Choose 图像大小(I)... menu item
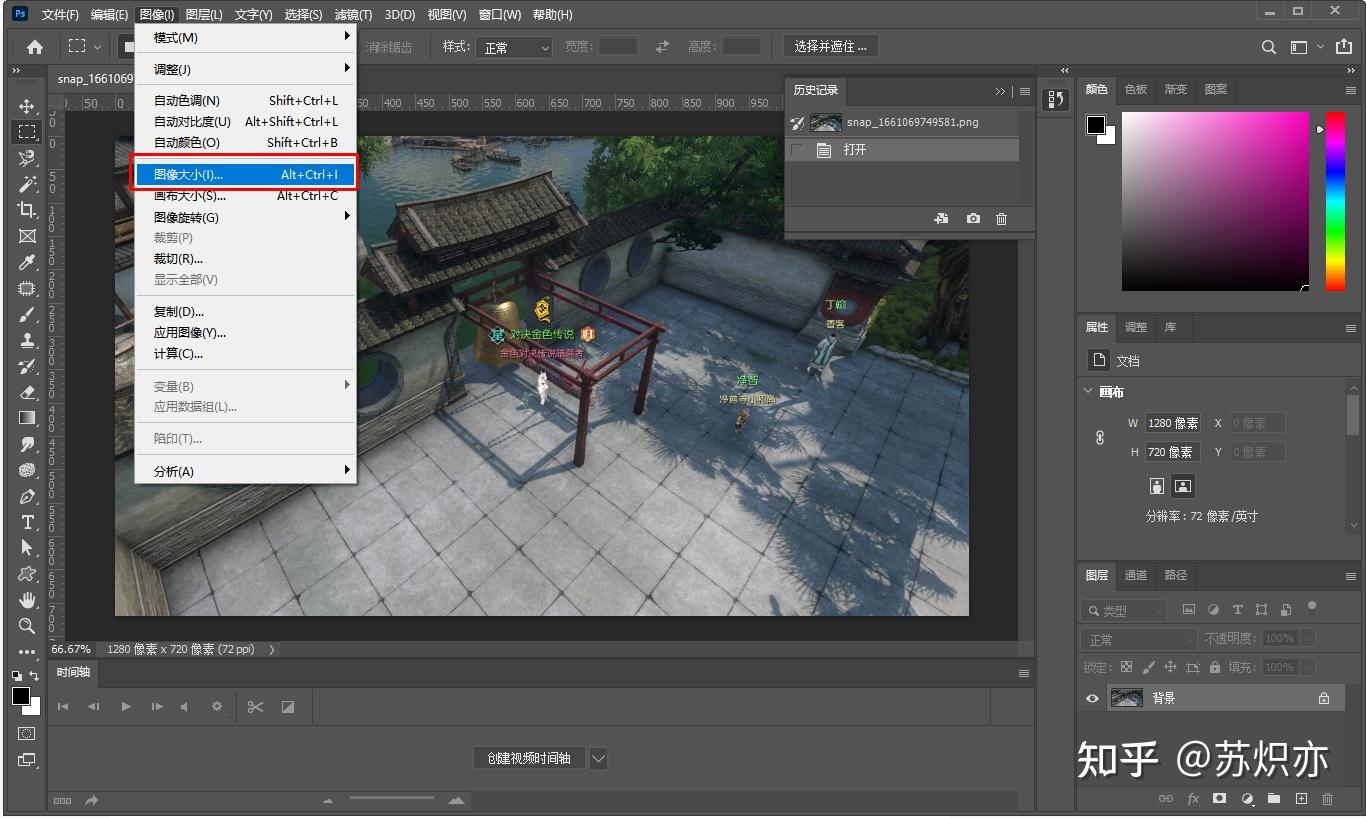This screenshot has height=818, width=1366. click(245, 175)
